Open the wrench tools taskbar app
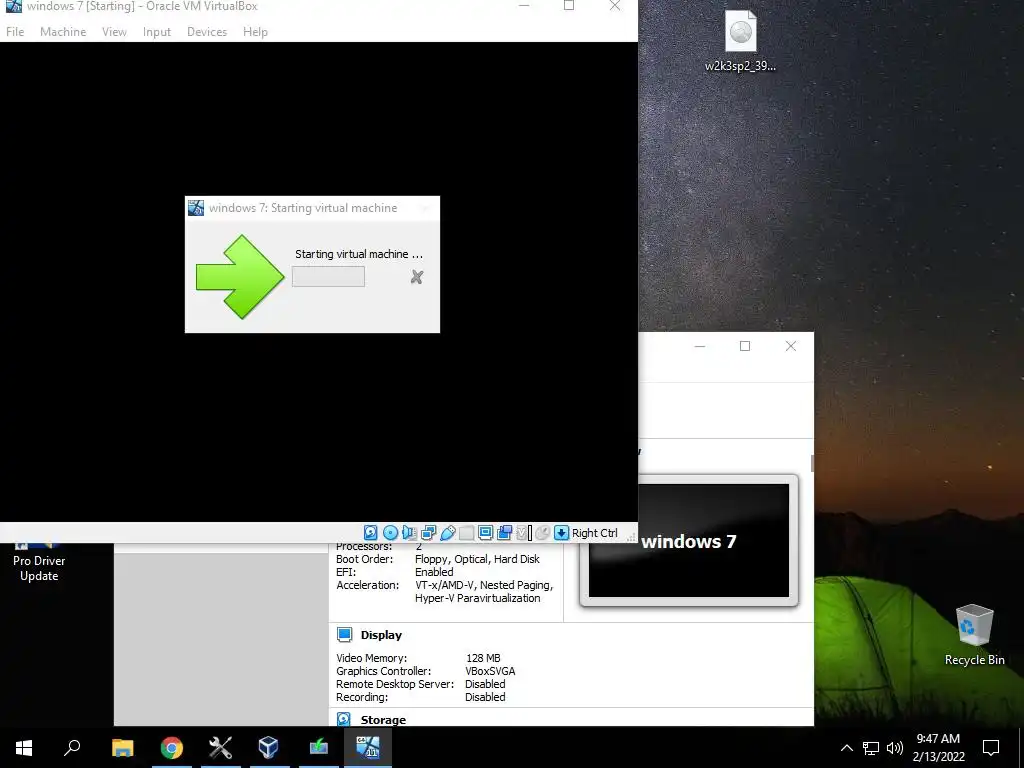Viewport: 1024px width, 768px height. coord(221,748)
